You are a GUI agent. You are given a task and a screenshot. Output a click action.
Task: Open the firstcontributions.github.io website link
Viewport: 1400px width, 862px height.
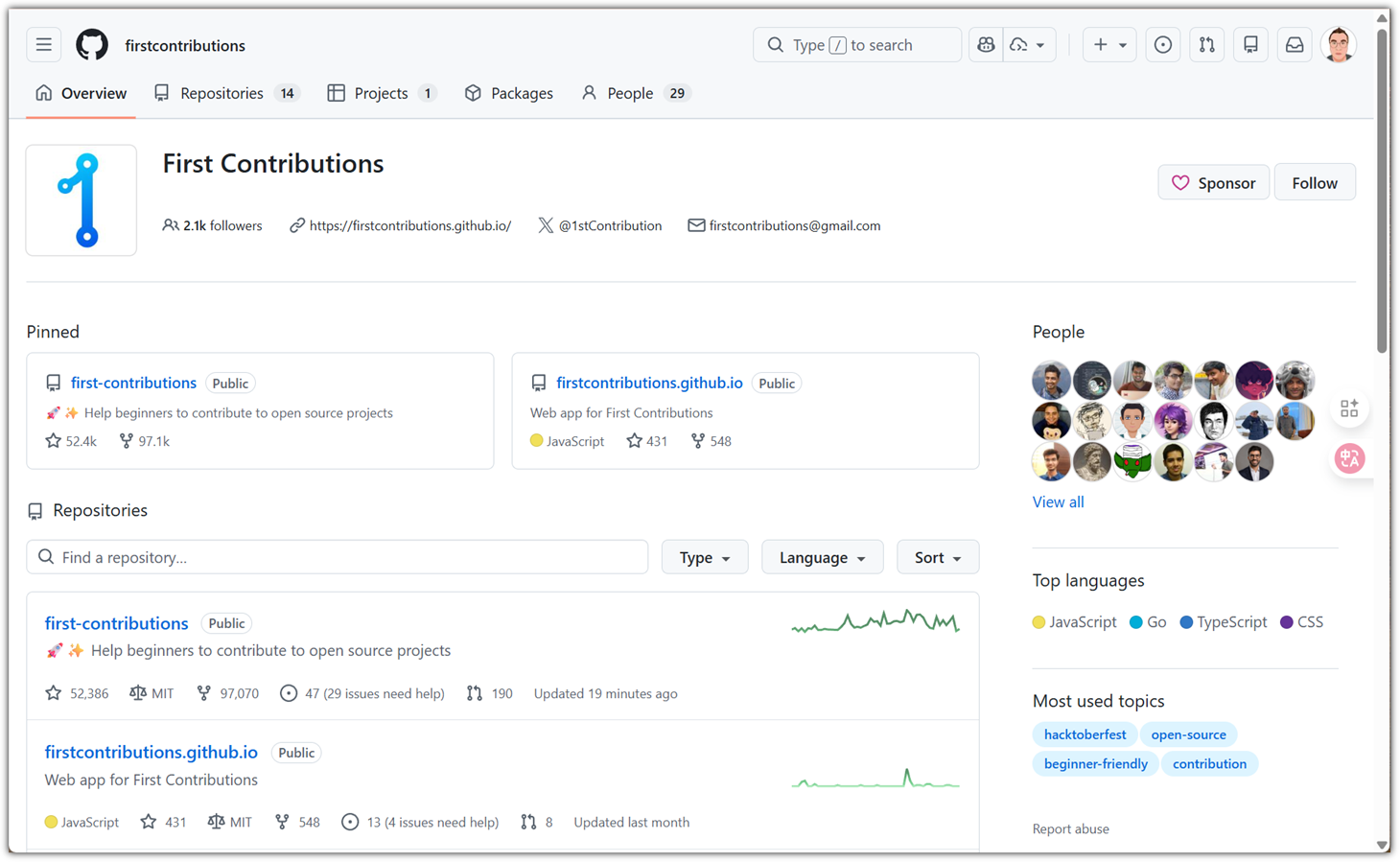[410, 225]
